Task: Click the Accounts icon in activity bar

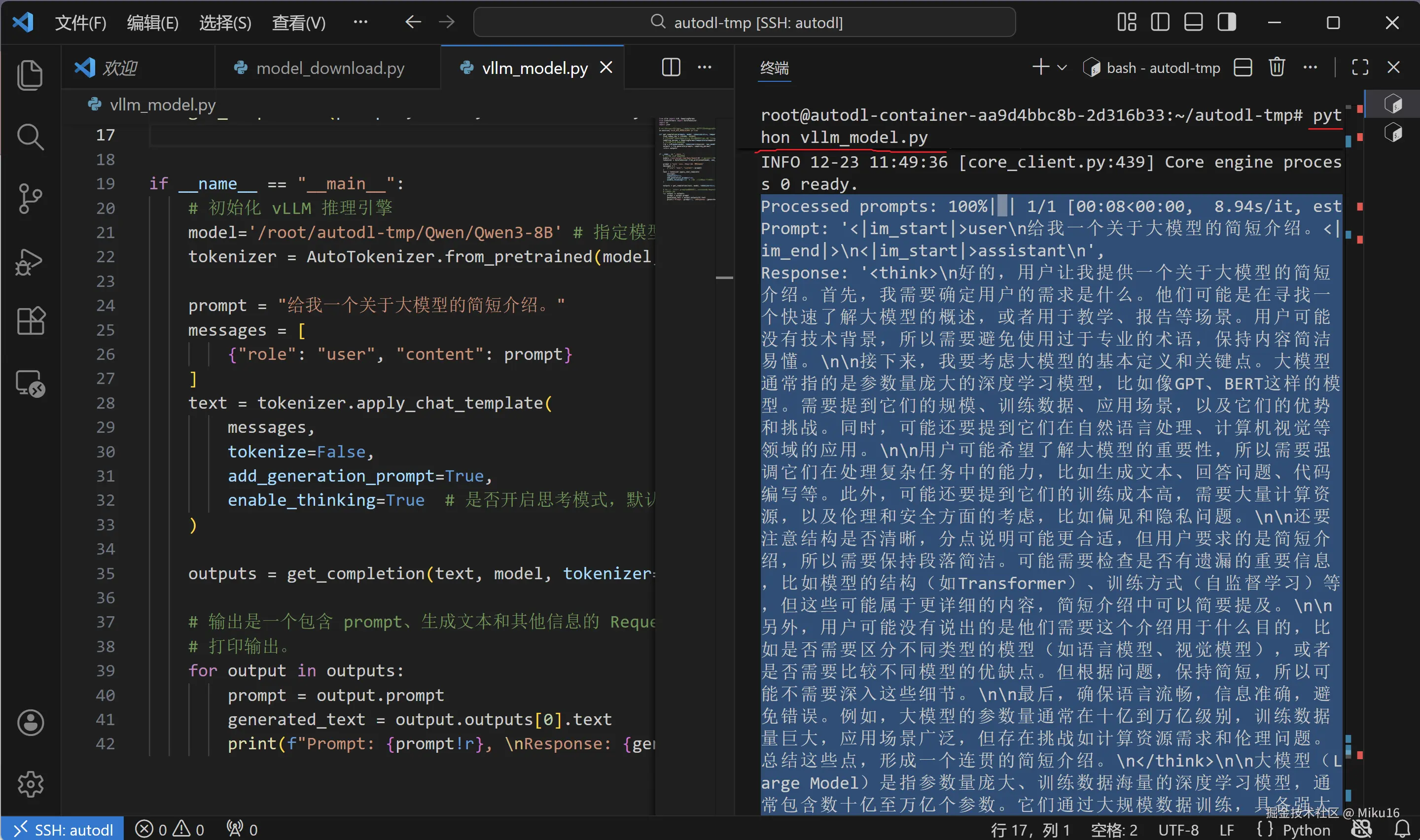Action: click(30, 723)
